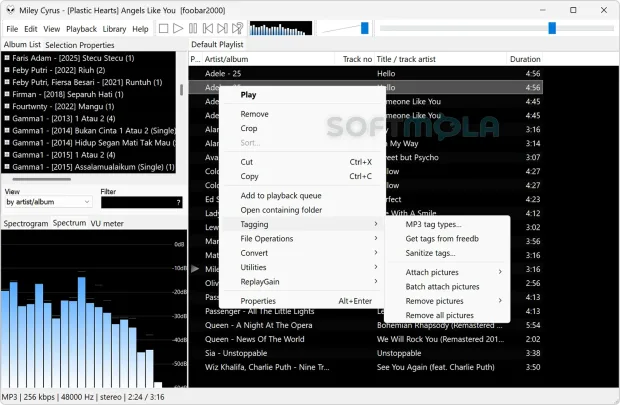The width and height of the screenshot is (620, 405).
Task: Open the File menu
Action: tap(12, 29)
